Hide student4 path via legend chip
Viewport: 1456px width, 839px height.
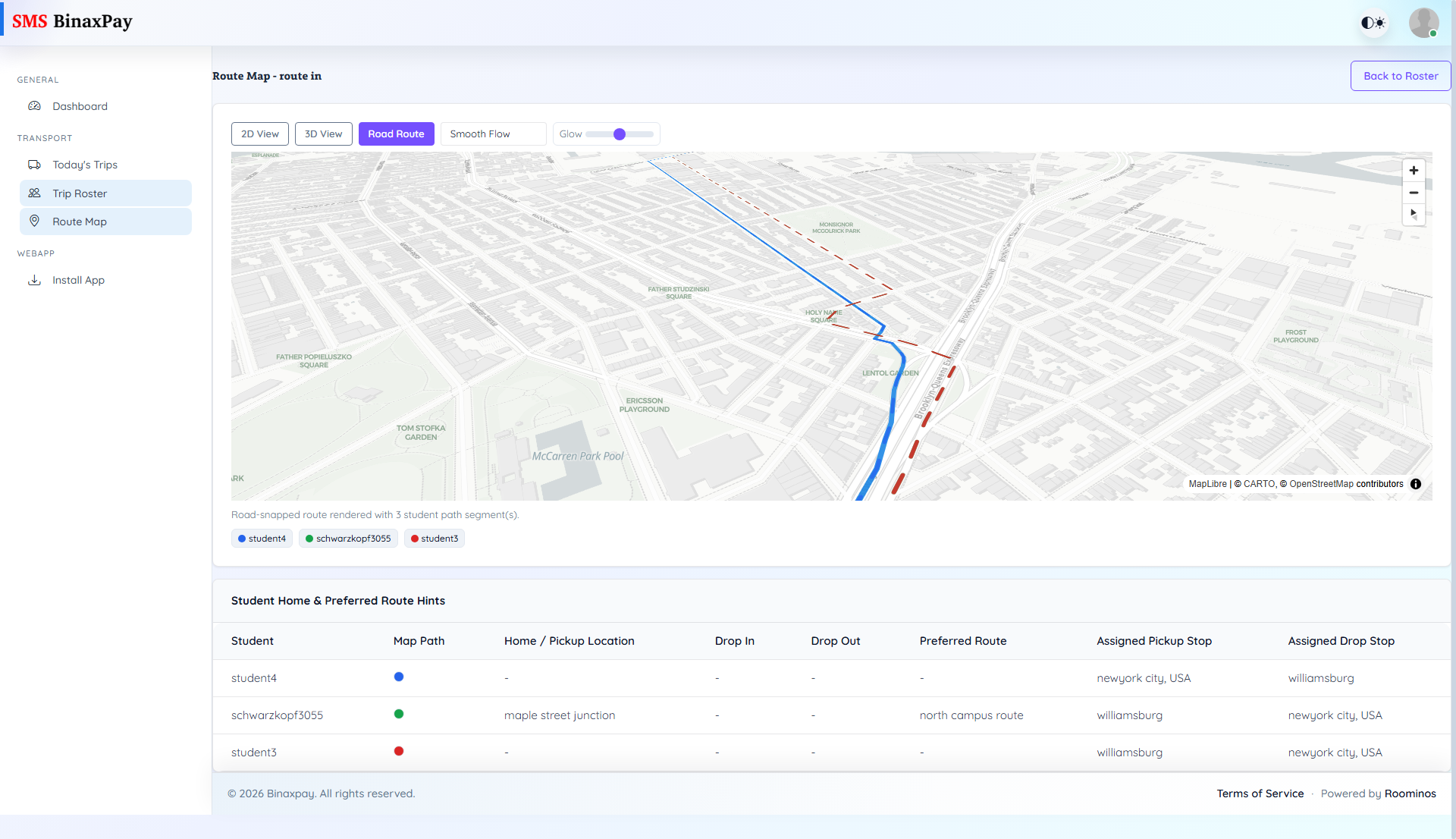(262, 539)
